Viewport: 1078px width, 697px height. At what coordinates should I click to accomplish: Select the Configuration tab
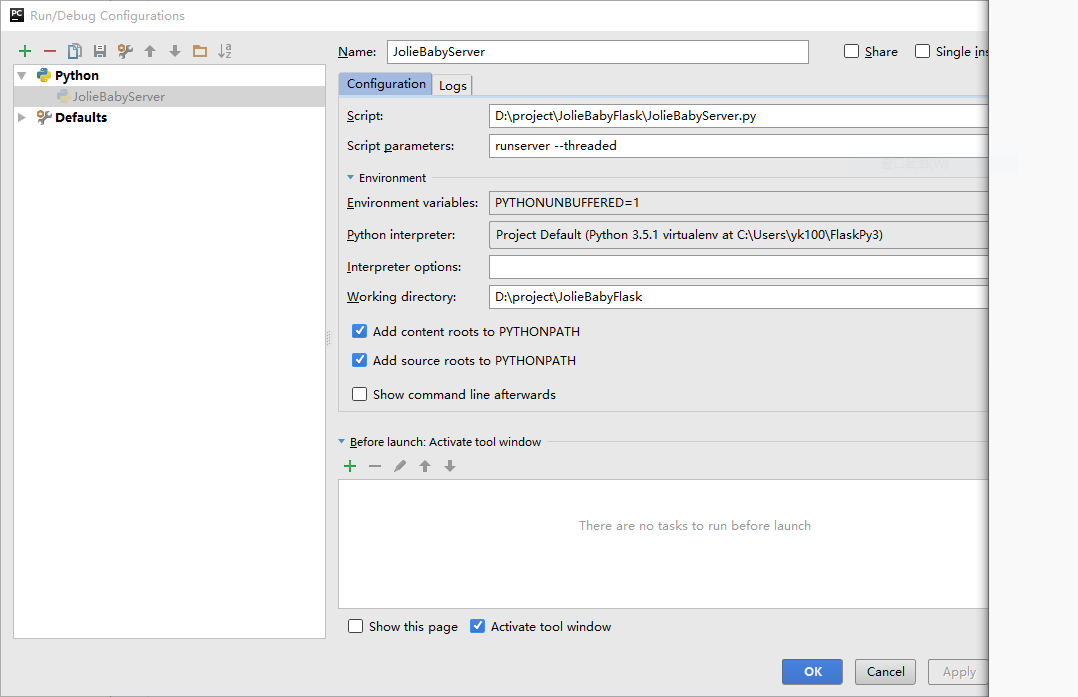386,84
